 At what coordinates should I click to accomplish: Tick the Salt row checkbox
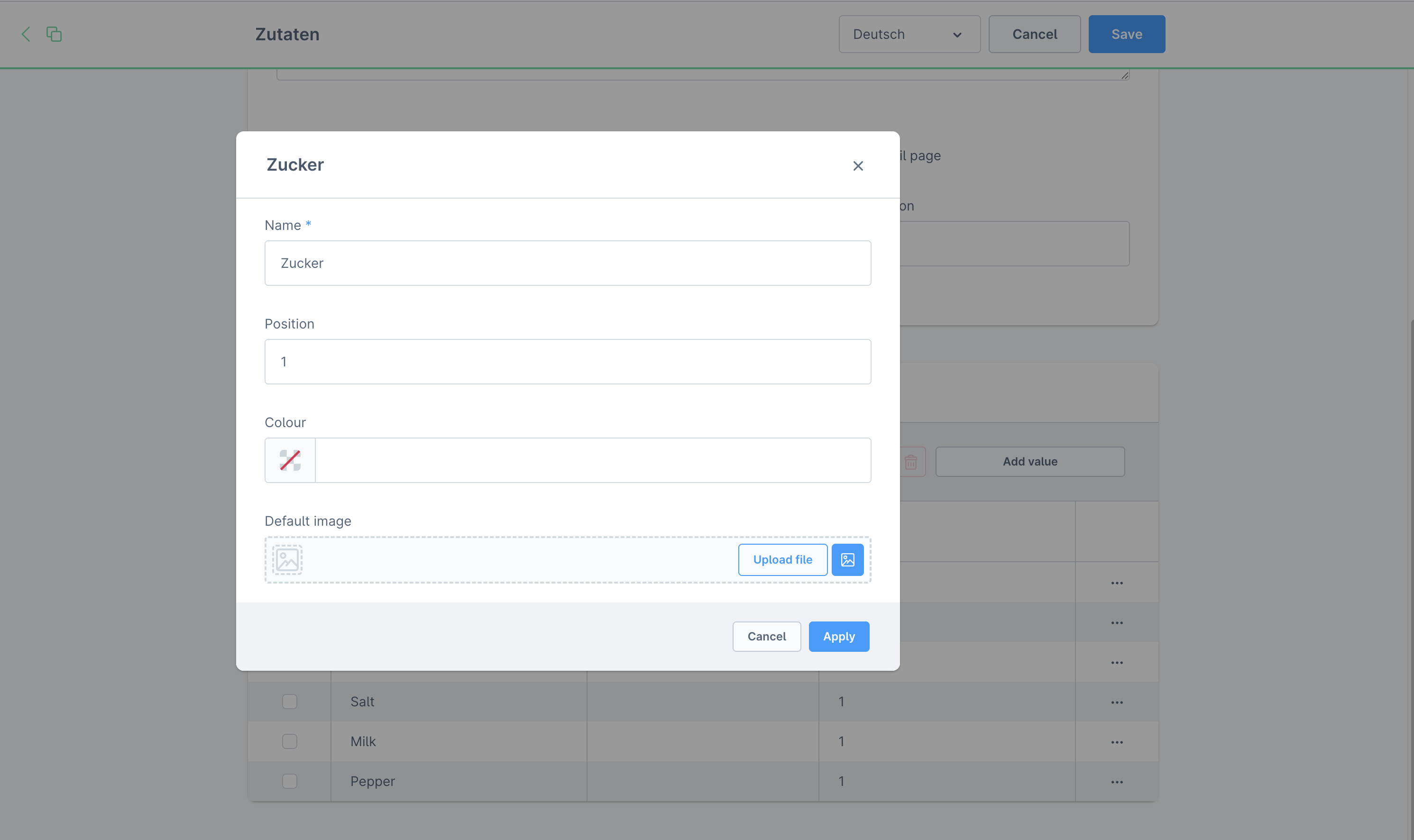click(x=290, y=702)
